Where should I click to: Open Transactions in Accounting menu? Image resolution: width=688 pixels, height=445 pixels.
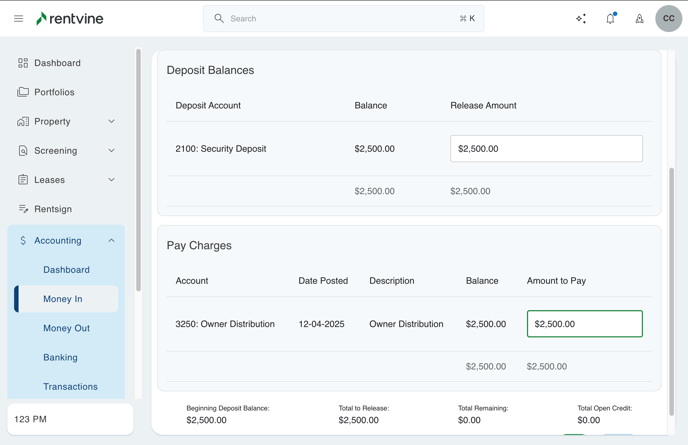(70, 386)
